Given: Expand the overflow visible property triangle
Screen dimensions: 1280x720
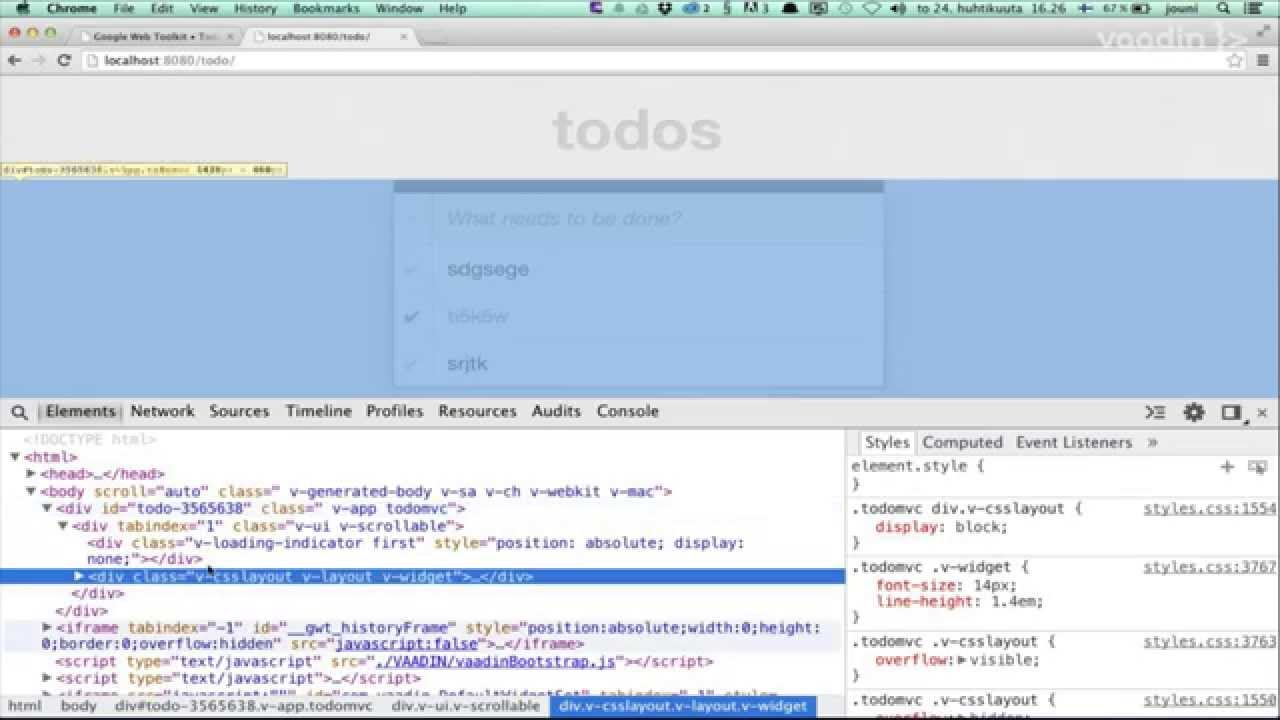Looking at the screenshot, I should click(961, 660).
